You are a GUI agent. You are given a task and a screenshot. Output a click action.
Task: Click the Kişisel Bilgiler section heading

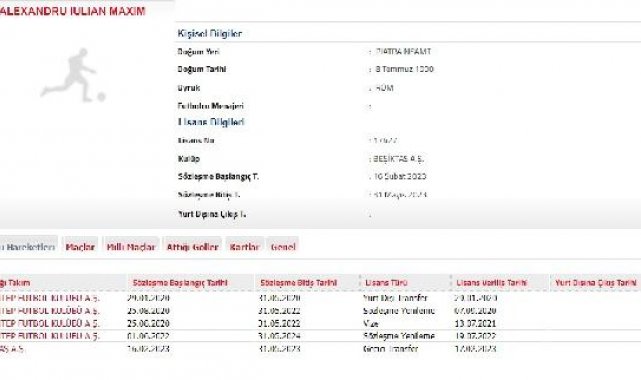210,34
